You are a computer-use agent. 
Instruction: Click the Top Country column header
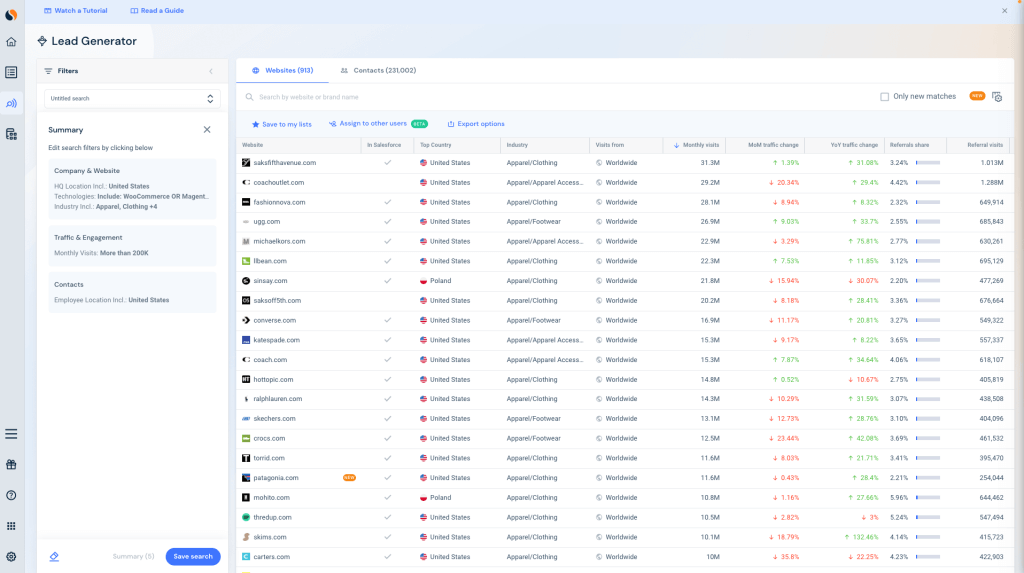pyautogui.click(x=436, y=145)
